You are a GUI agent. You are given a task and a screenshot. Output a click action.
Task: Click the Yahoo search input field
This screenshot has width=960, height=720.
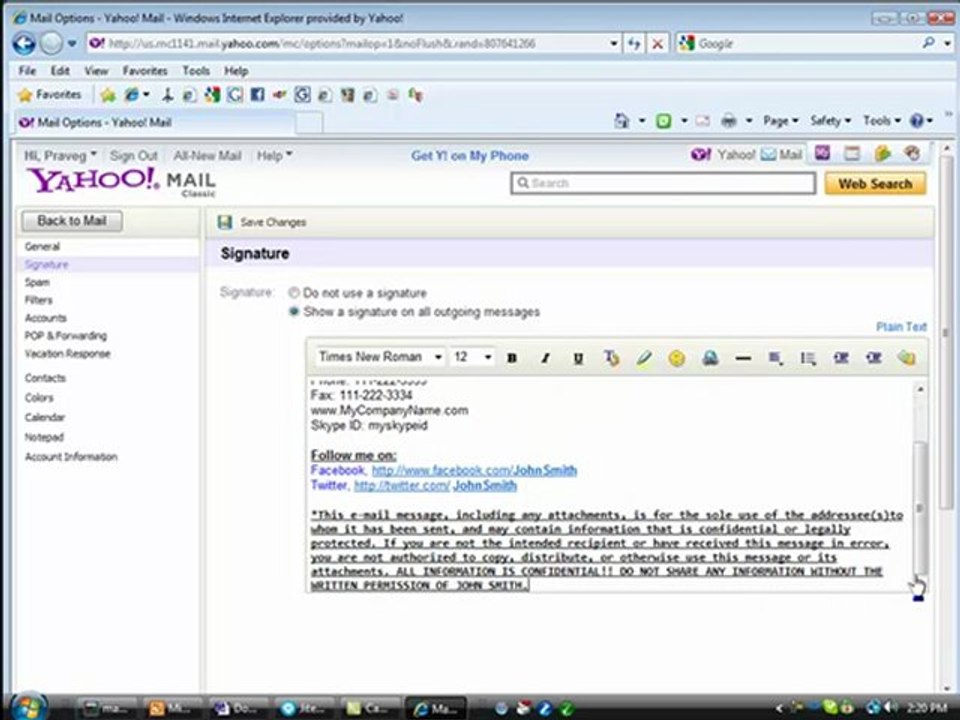coord(663,183)
